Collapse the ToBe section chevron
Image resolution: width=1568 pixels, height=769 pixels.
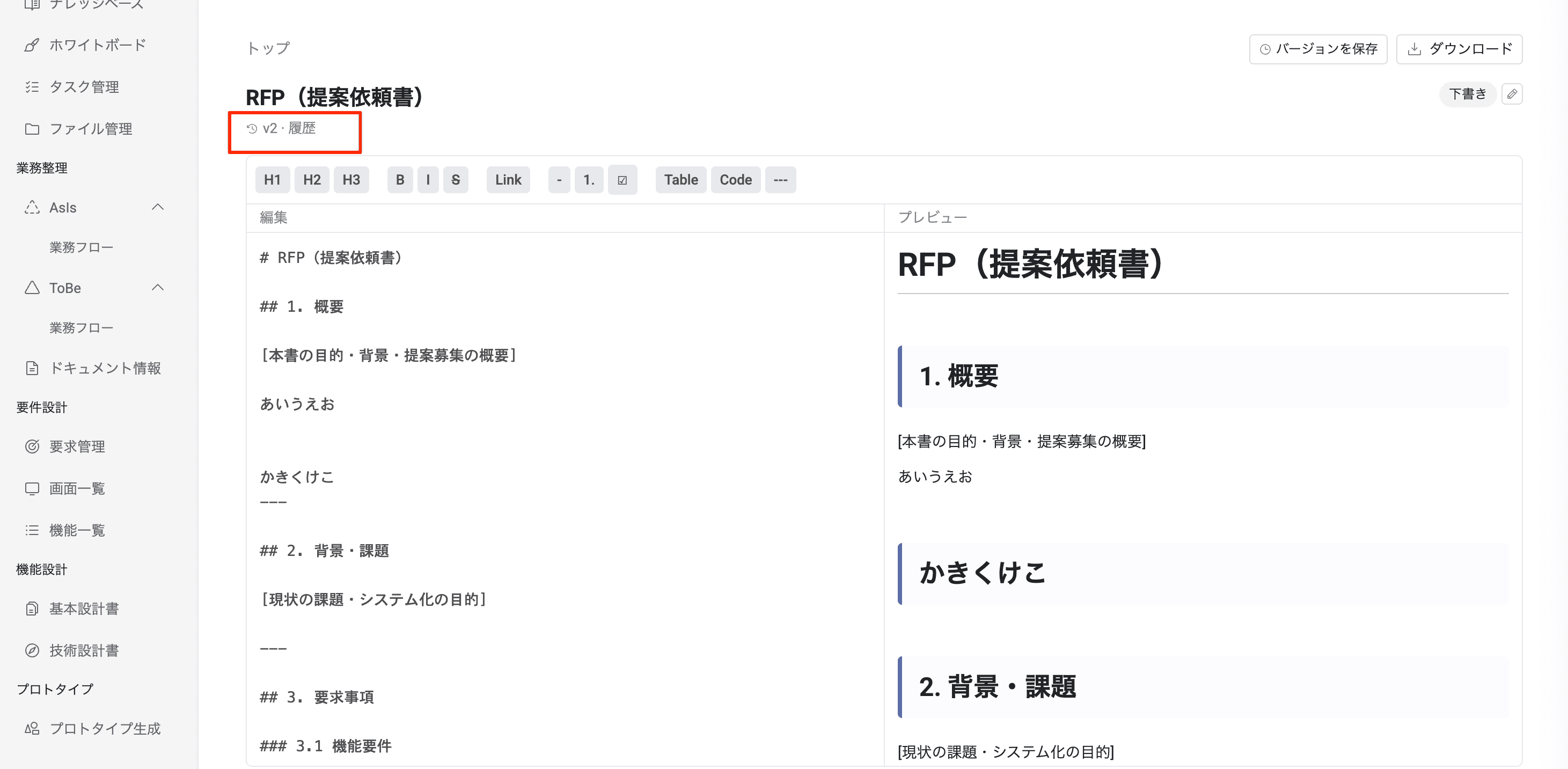point(158,288)
